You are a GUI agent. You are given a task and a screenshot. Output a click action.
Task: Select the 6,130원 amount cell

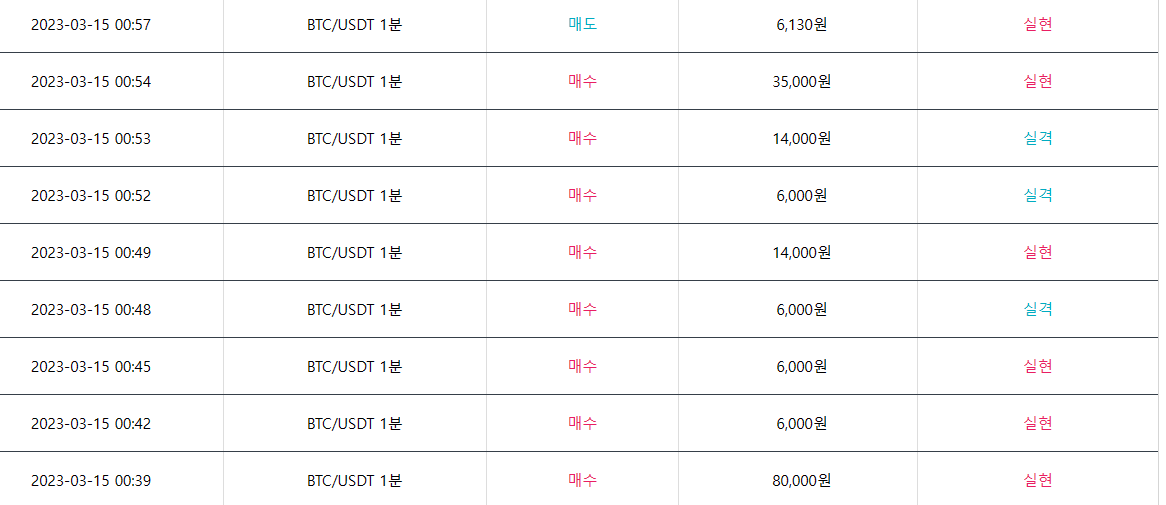pos(801,25)
